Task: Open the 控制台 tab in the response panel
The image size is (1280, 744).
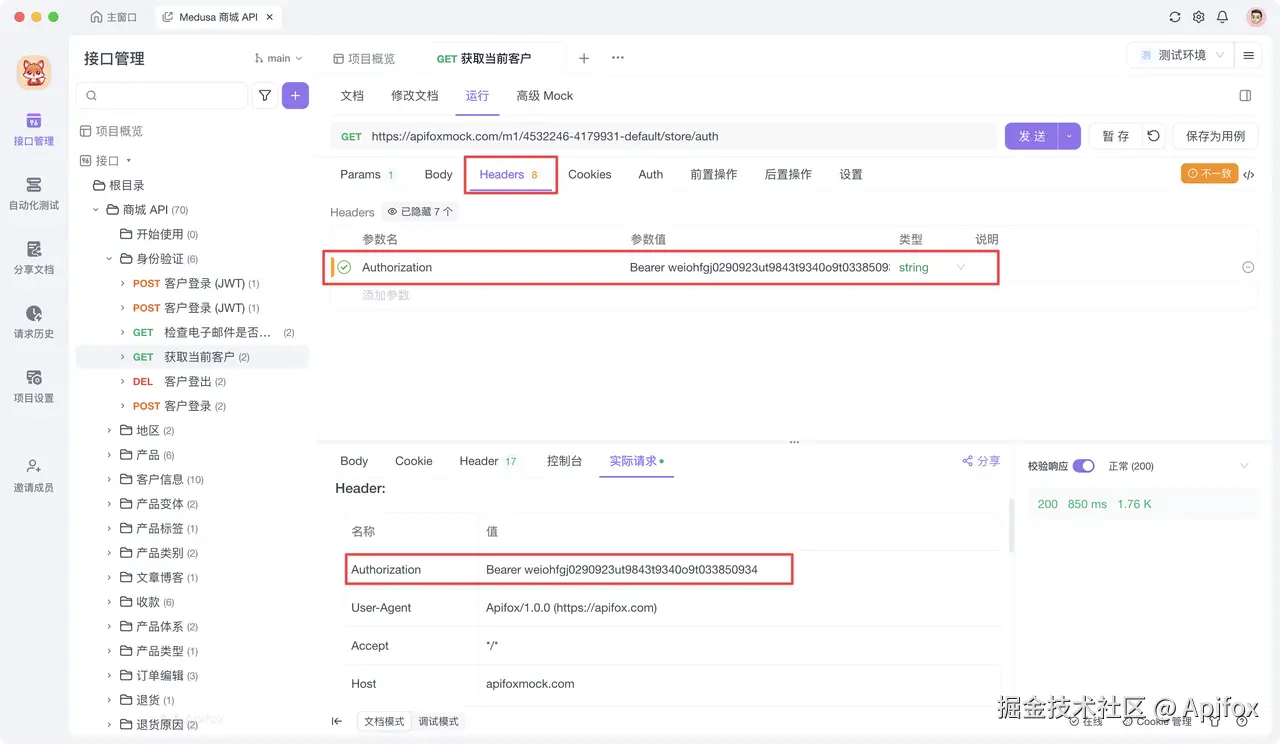Action: 563,461
